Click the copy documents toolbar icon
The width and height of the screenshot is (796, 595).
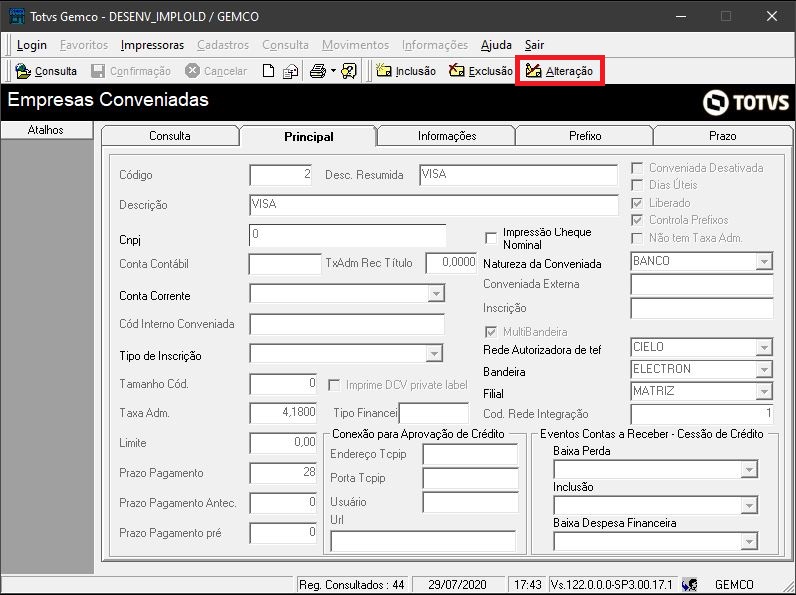point(290,71)
